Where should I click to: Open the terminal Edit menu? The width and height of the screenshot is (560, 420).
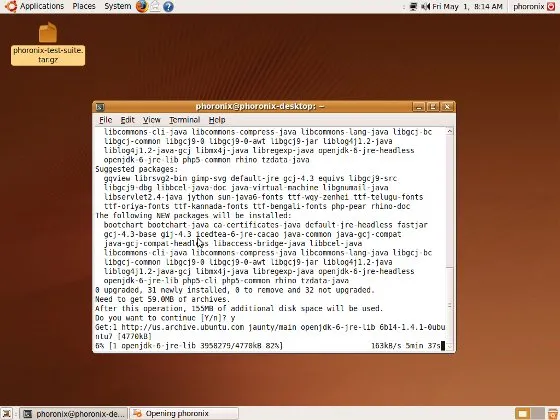point(128,120)
